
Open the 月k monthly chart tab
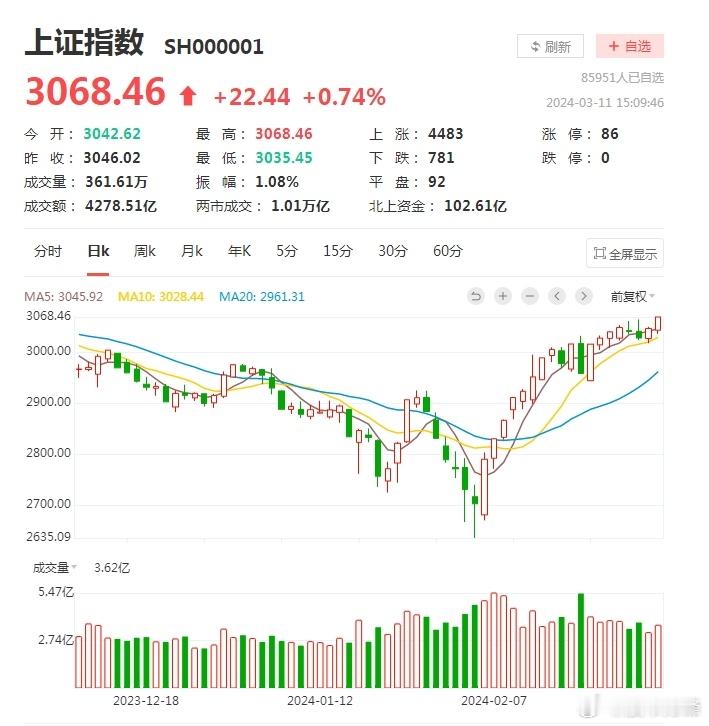coord(192,251)
